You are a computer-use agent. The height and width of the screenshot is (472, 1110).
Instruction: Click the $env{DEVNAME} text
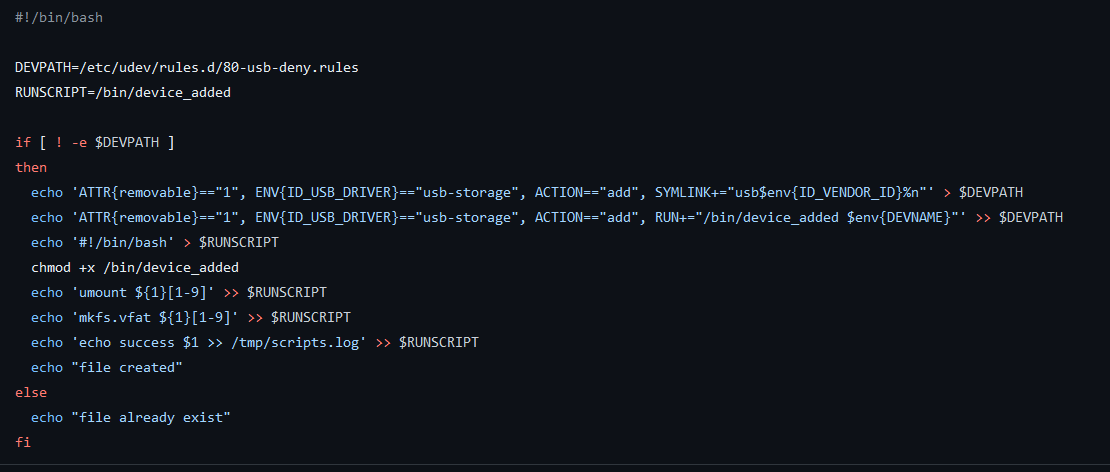point(899,217)
